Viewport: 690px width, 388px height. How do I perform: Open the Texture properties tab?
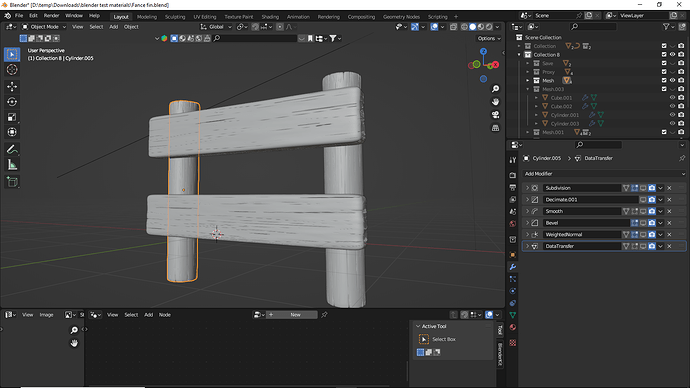coord(513,343)
